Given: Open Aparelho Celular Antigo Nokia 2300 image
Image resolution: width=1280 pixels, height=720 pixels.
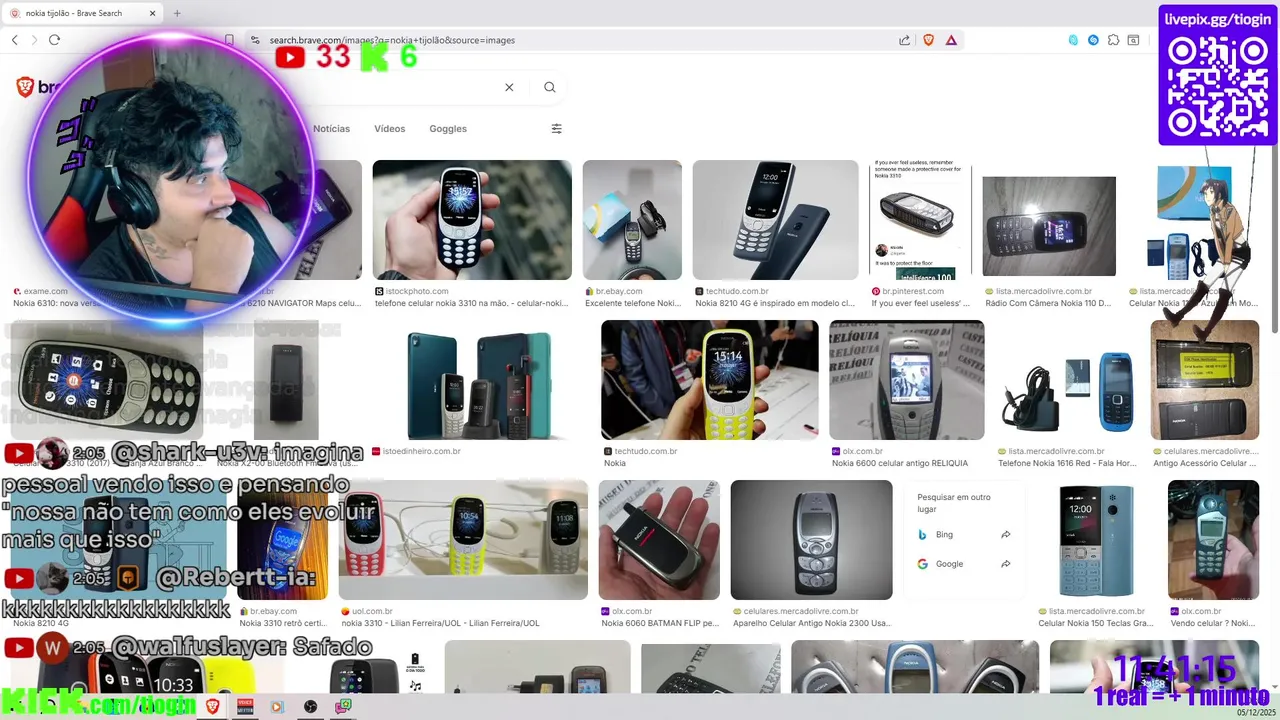Looking at the screenshot, I should click(x=811, y=540).
